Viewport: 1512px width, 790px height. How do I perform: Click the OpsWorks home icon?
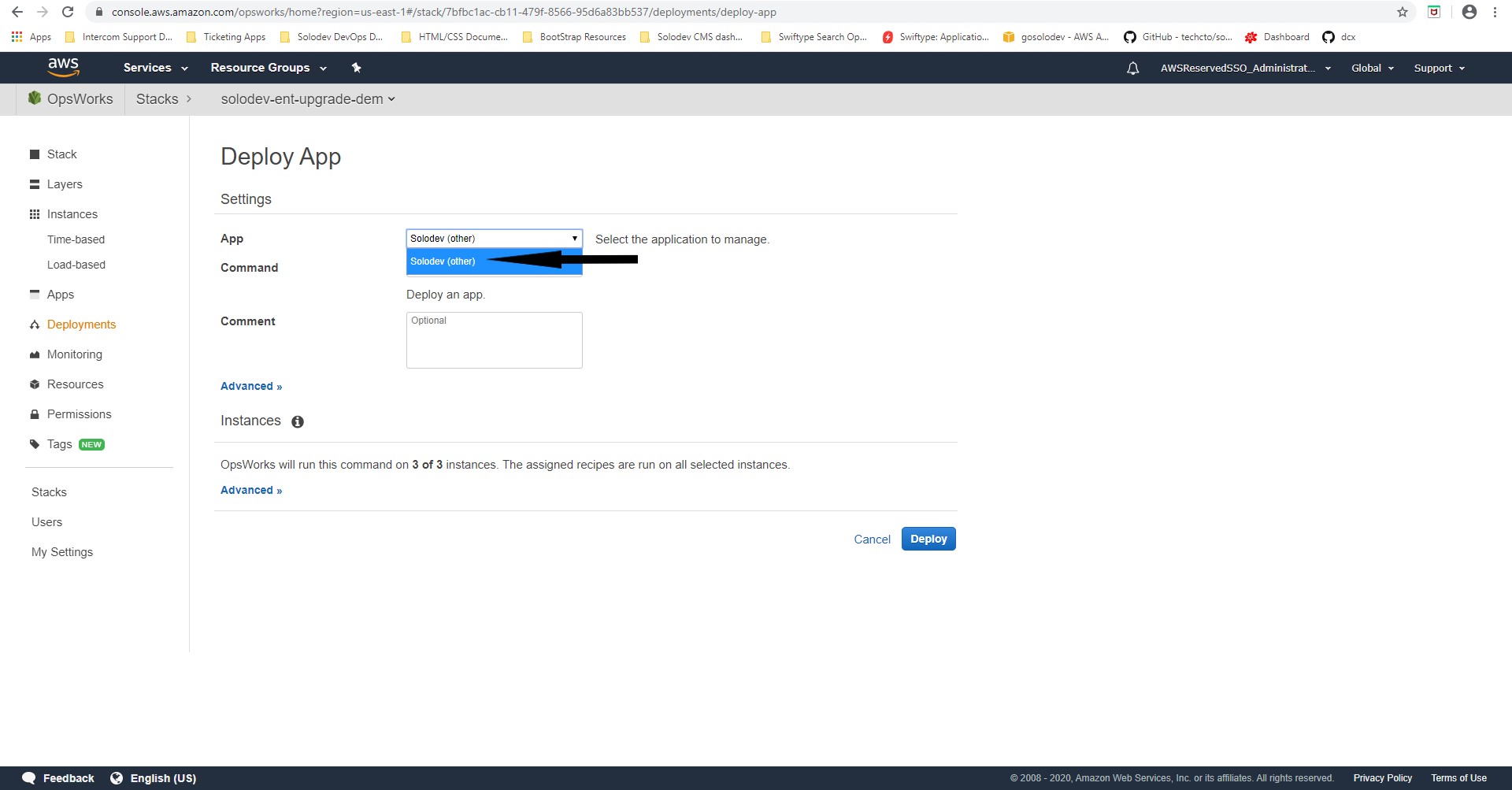[35, 98]
